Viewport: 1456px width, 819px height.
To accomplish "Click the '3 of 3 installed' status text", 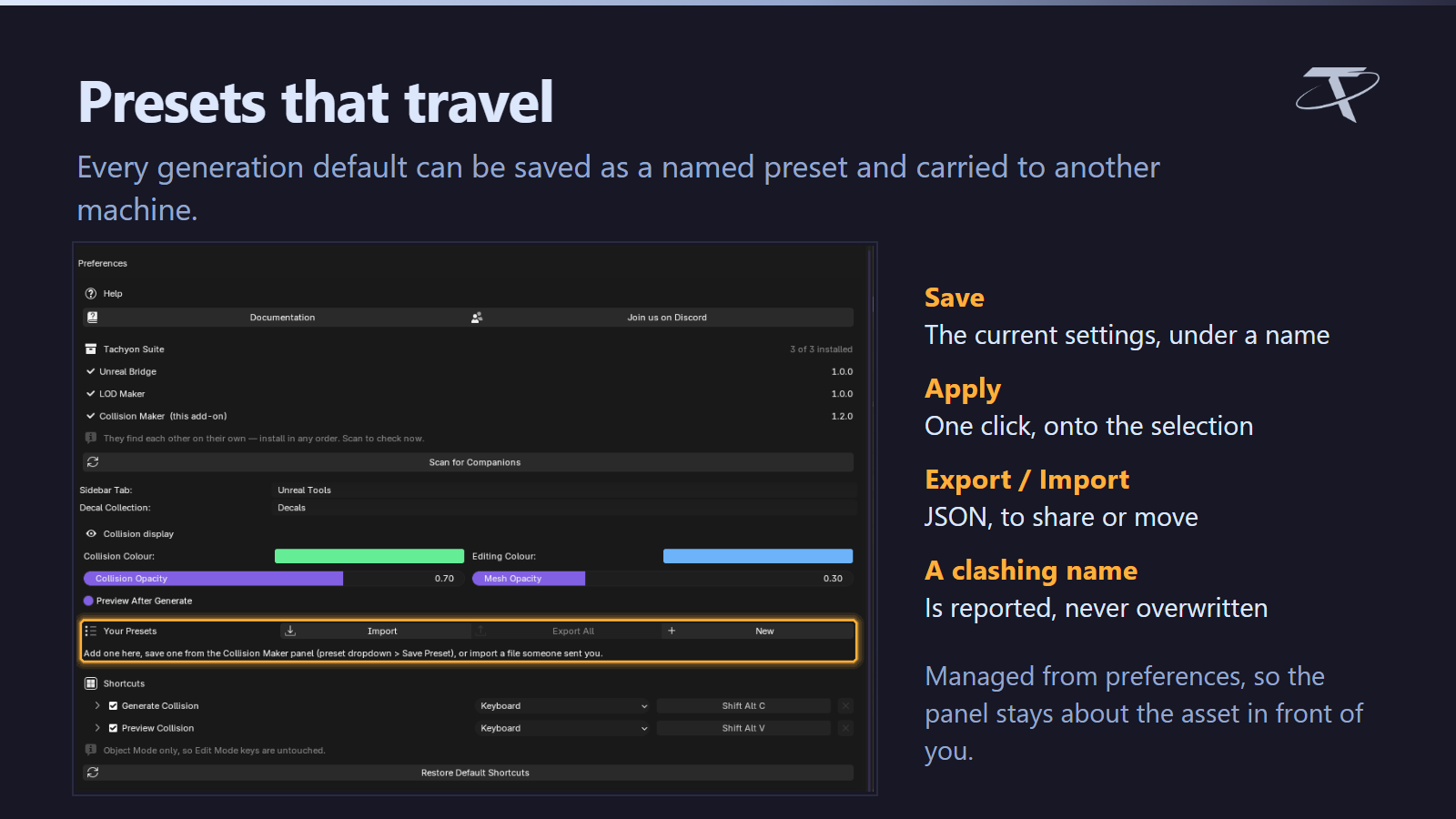I will [821, 349].
